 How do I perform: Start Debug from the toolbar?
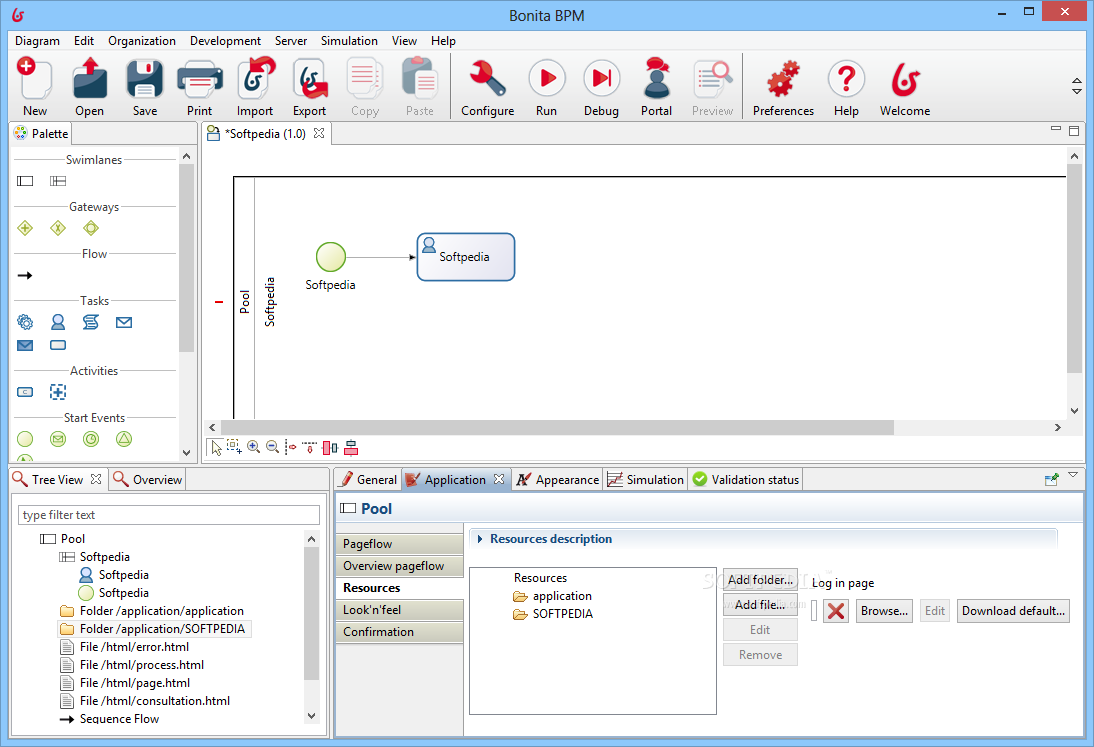tap(601, 79)
